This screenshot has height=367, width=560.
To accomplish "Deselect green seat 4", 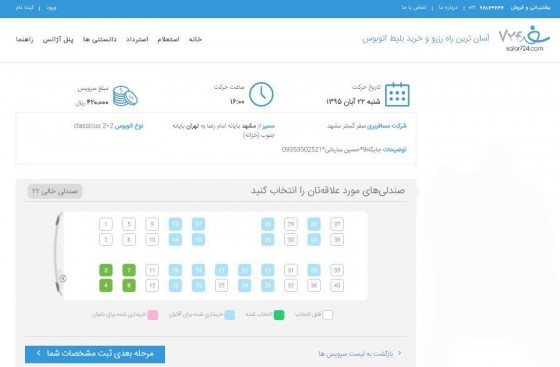I will (x=106, y=286).
